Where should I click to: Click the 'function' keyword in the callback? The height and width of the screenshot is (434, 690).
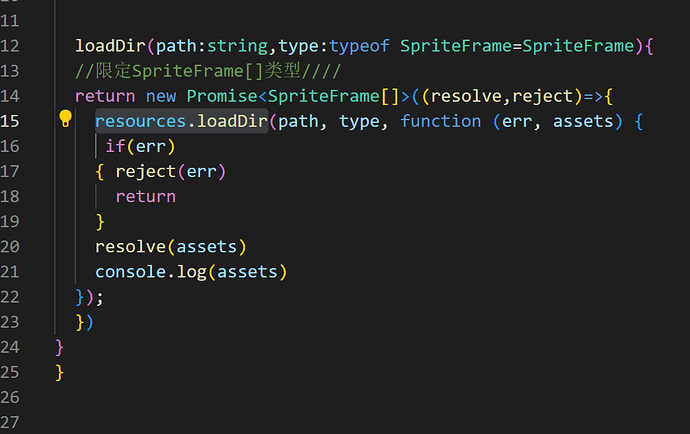tap(440, 121)
